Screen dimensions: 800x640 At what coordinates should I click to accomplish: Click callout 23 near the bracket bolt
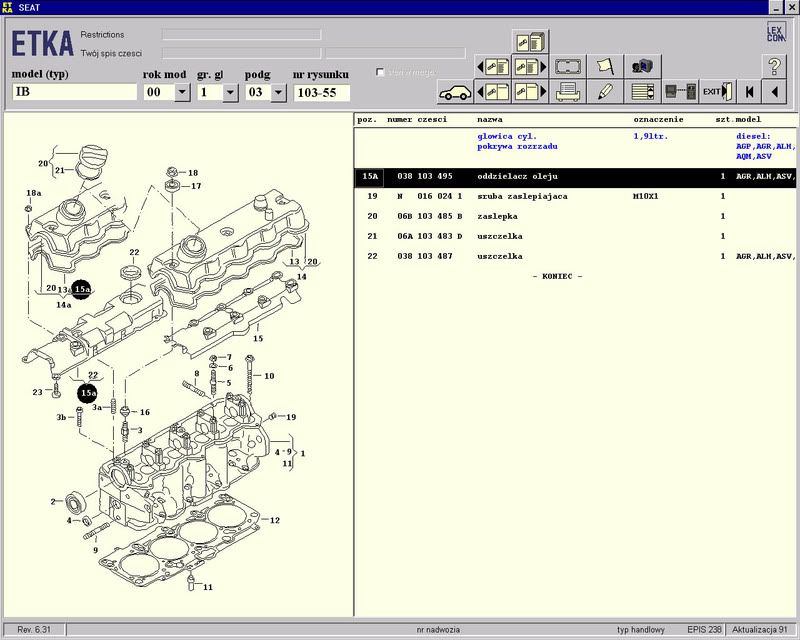[x=37, y=392]
